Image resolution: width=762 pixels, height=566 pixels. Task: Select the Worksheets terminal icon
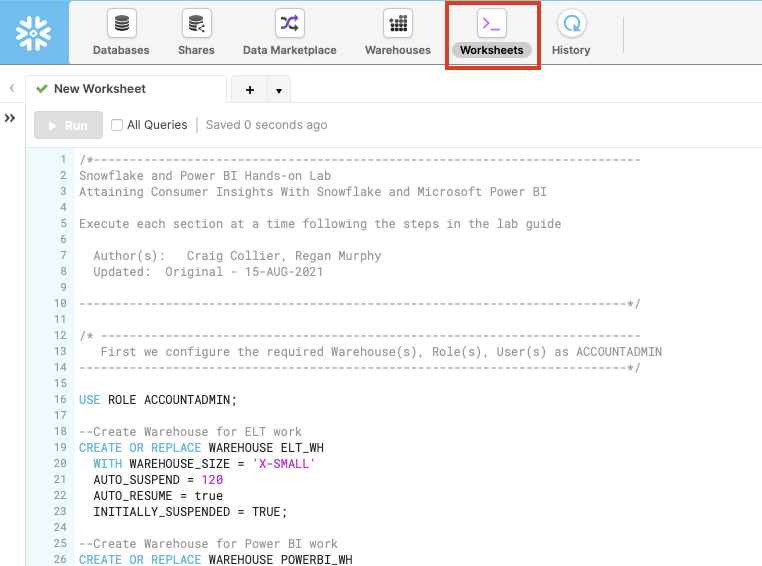491,24
